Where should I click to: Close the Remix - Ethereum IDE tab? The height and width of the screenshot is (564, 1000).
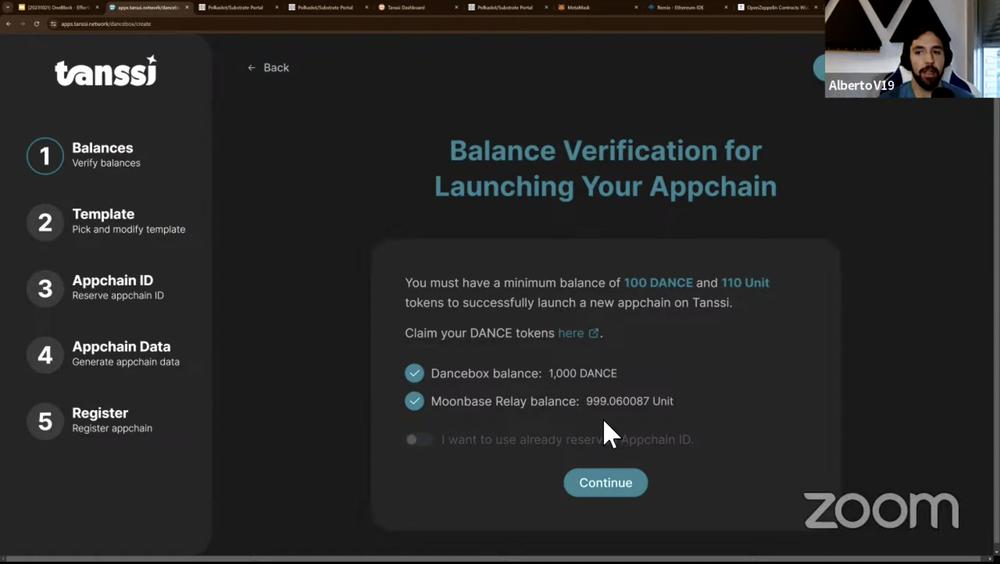[726, 8]
